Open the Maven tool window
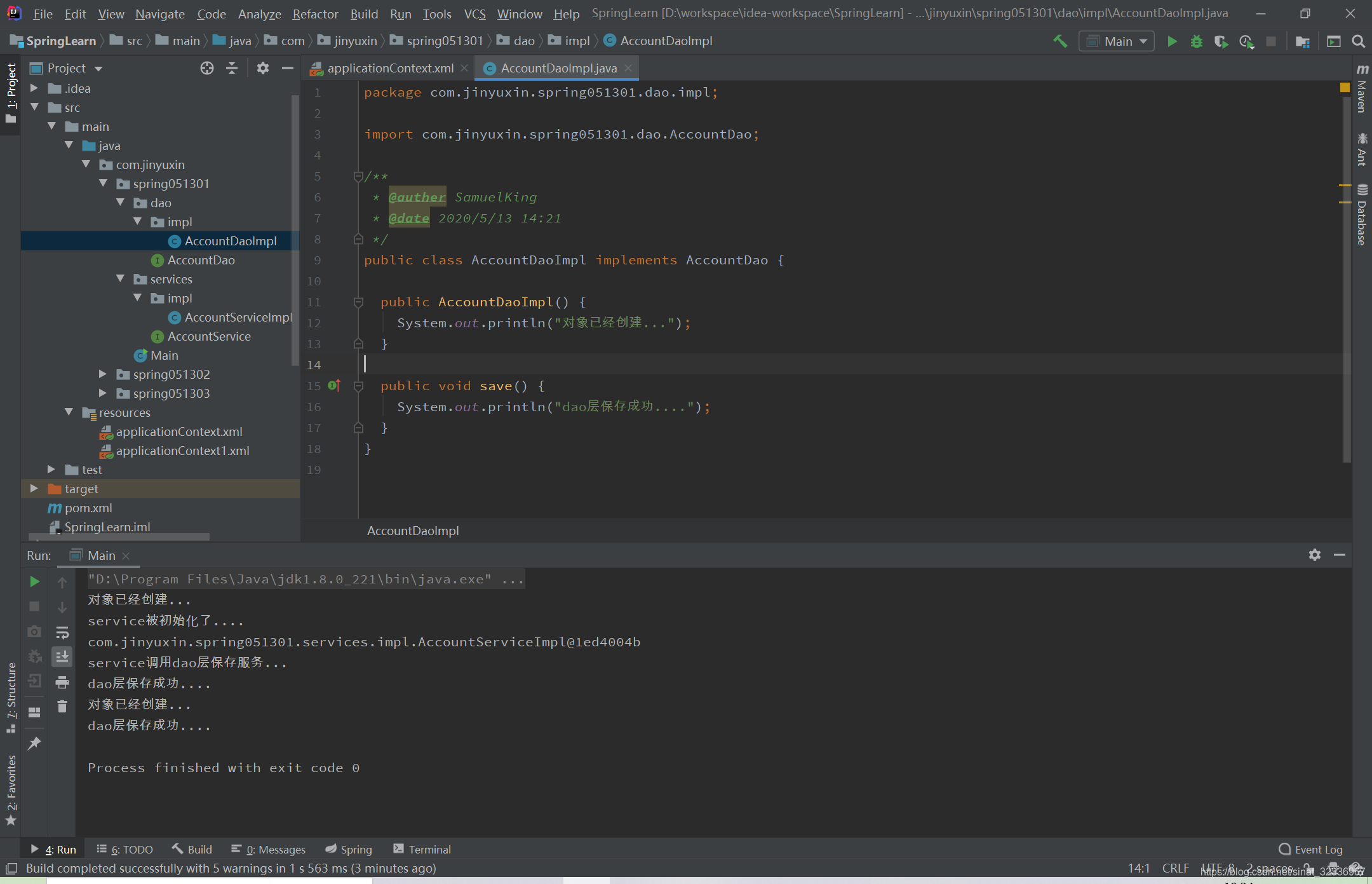Viewport: 1372px width, 884px height. pyautogui.click(x=1362, y=89)
